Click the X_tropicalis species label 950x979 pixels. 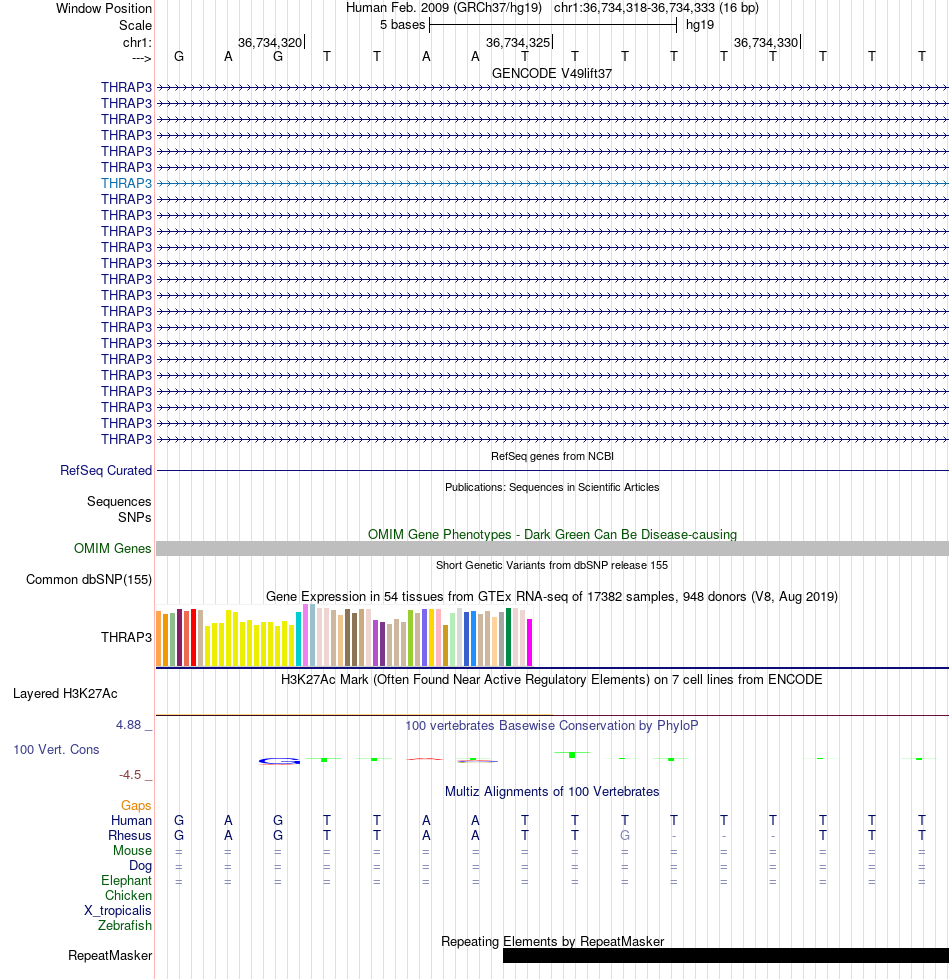[117, 910]
